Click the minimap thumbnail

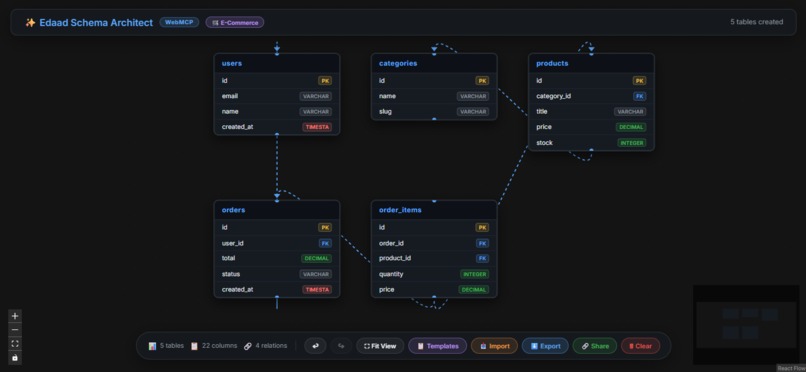click(x=746, y=325)
